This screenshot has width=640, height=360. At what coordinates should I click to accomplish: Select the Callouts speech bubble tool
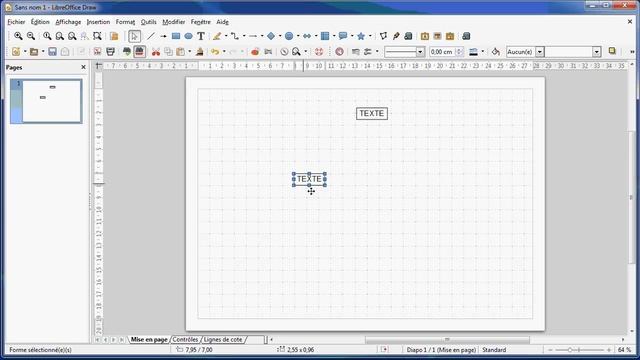343,36
